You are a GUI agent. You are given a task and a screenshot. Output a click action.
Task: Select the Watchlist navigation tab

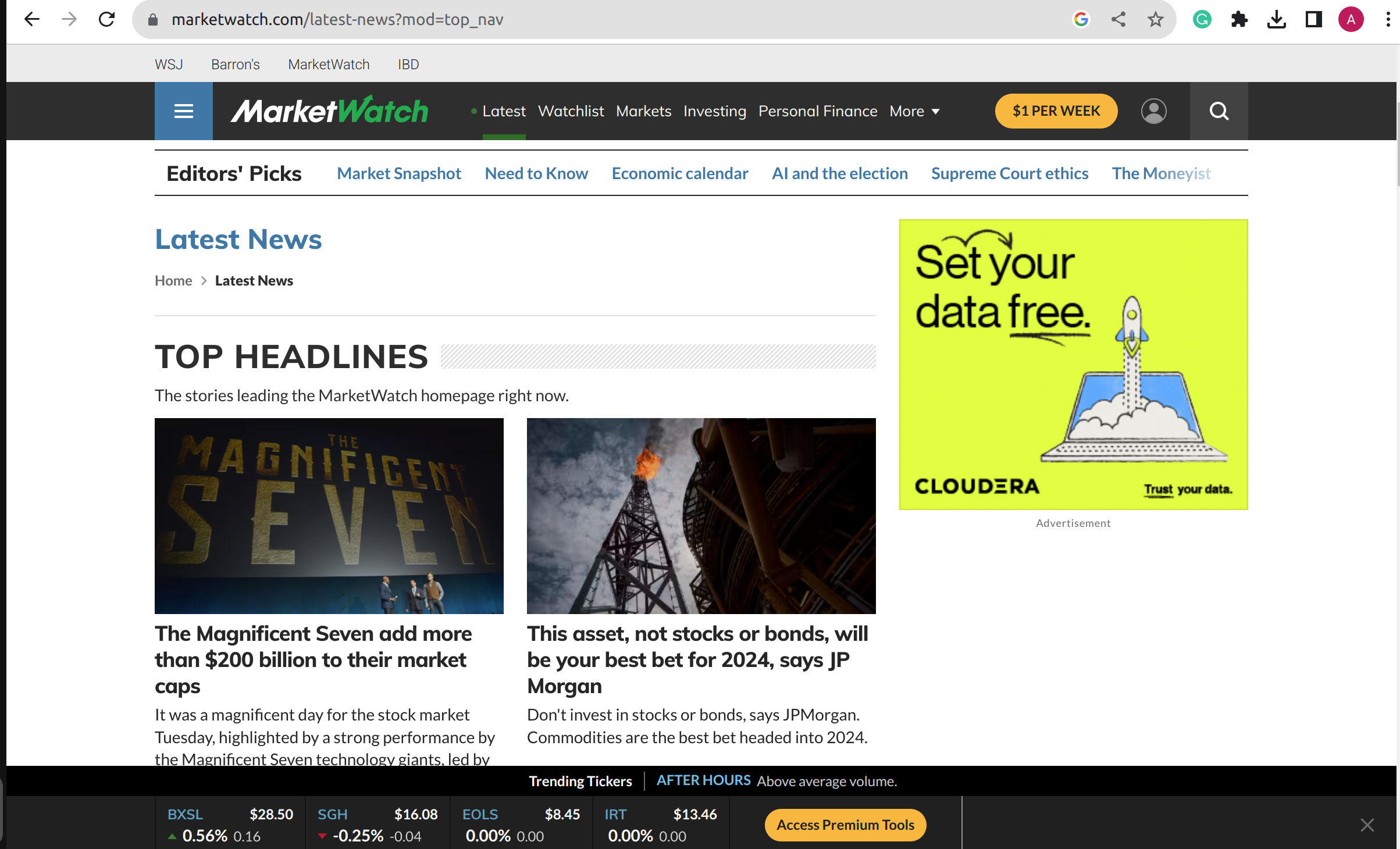[570, 111]
